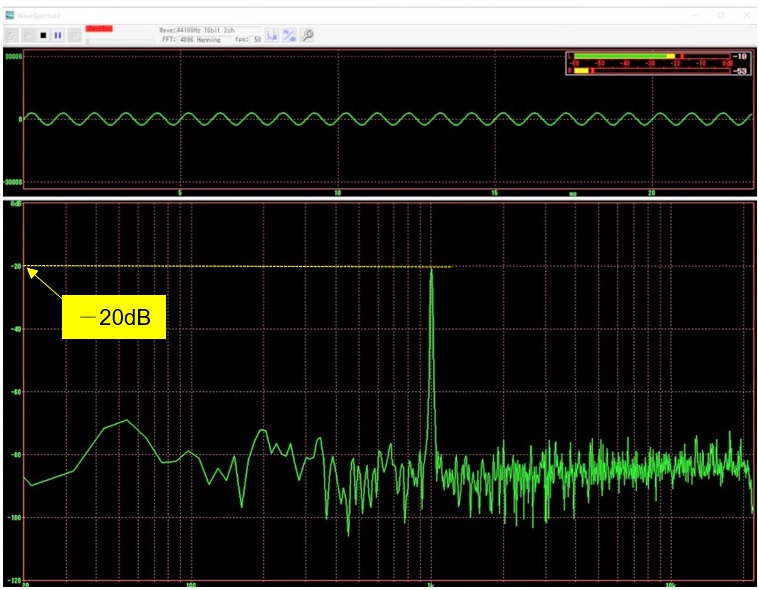This screenshot has width=759, height=590.
Task: Click the -53 peak readout of R meter
Action: (740, 71)
